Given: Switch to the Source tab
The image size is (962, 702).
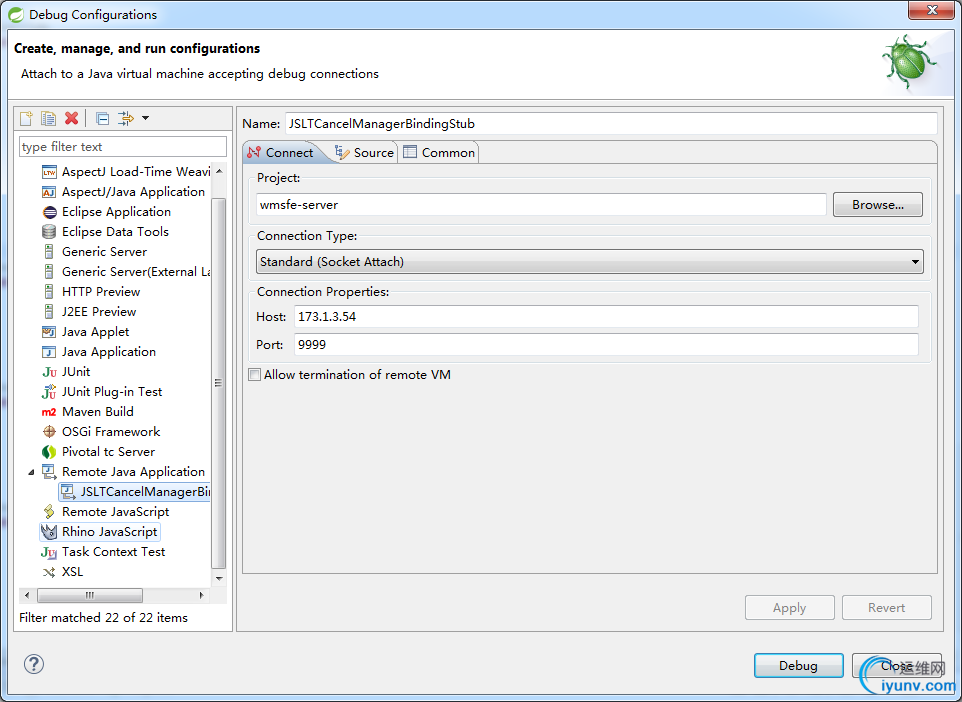Looking at the screenshot, I should coord(365,153).
